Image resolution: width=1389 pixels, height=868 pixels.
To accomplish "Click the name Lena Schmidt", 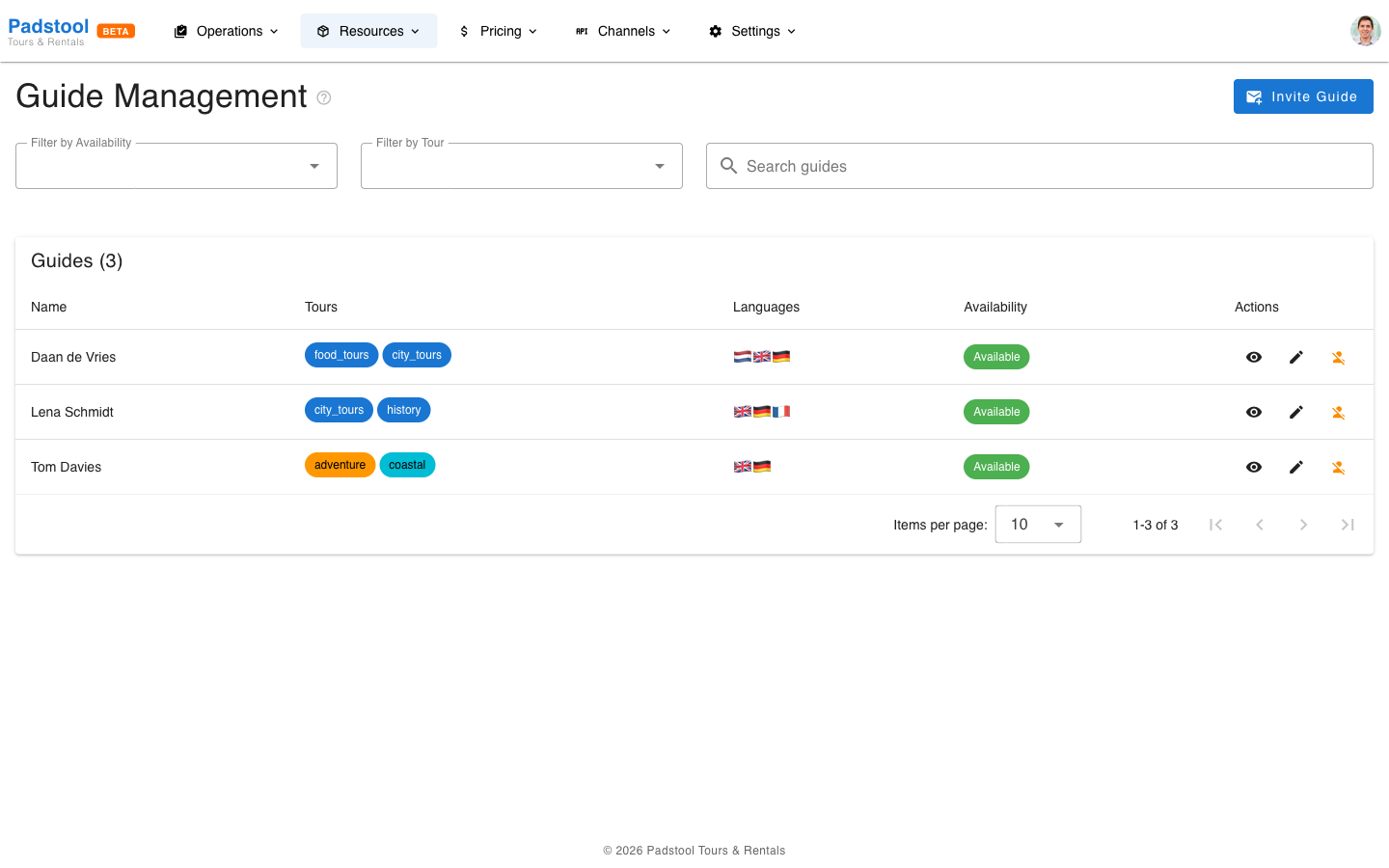I will [72, 412].
